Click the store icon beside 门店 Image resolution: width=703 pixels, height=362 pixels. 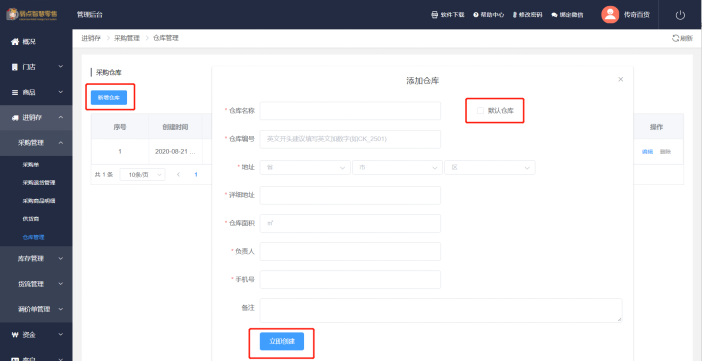pyautogui.click(x=15, y=67)
